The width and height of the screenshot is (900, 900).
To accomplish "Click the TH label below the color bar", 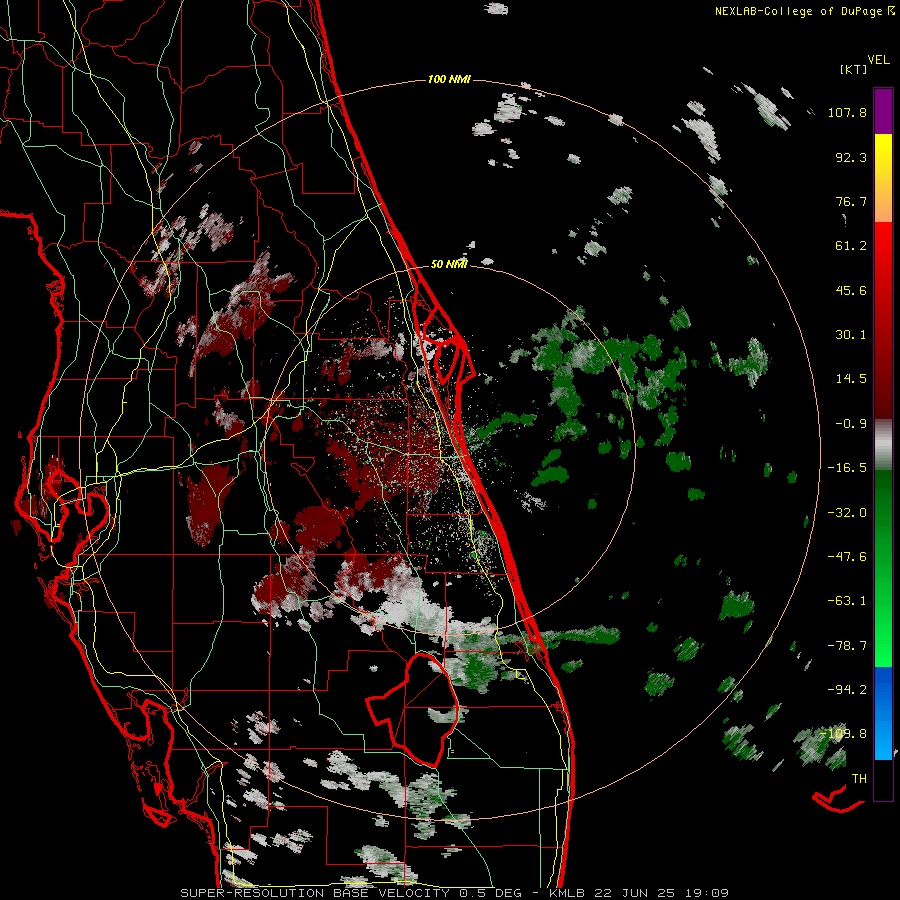I will pyautogui.click(x=859, y=779).
